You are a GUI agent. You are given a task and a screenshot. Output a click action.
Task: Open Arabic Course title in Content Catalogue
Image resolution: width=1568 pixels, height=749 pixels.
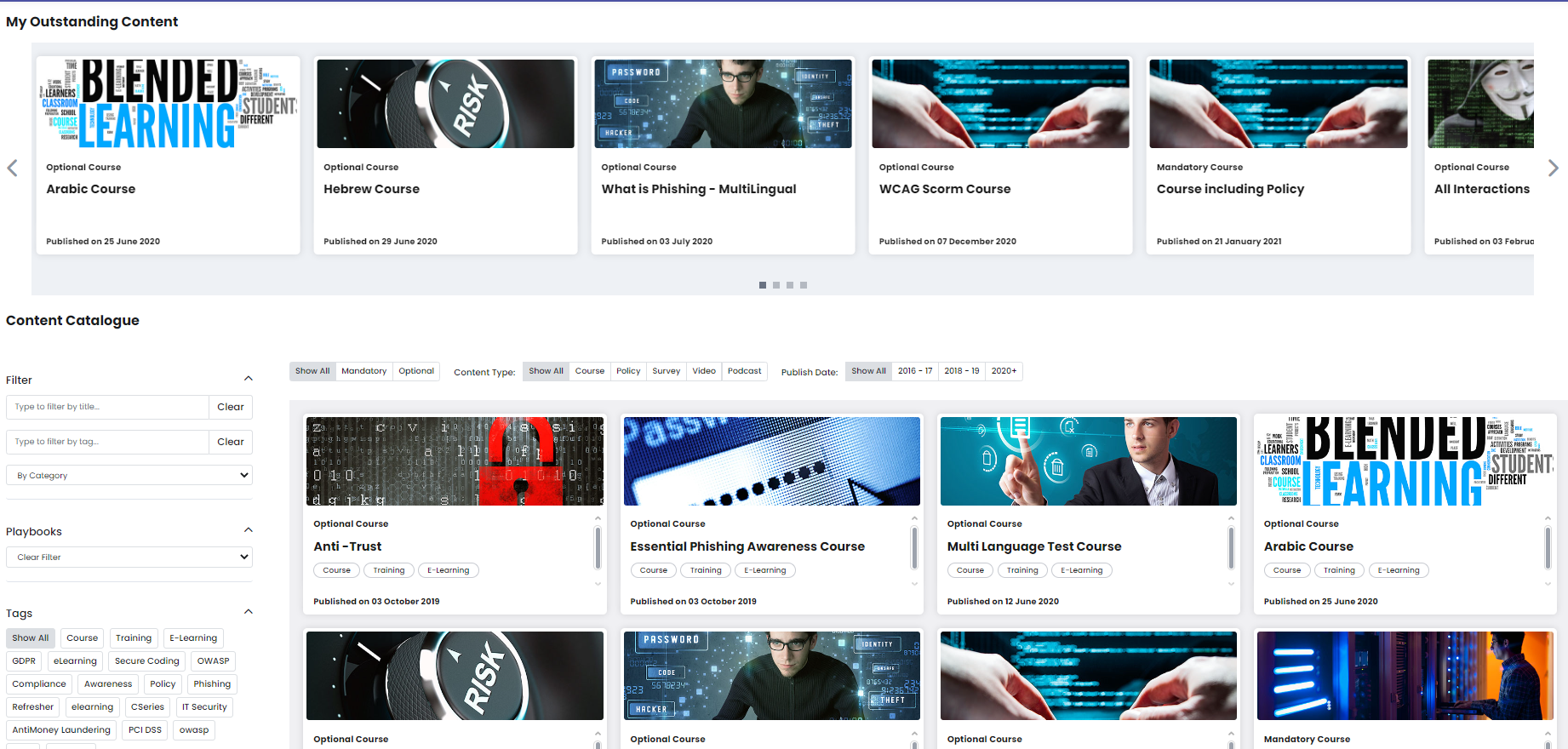click(1308, 546)
